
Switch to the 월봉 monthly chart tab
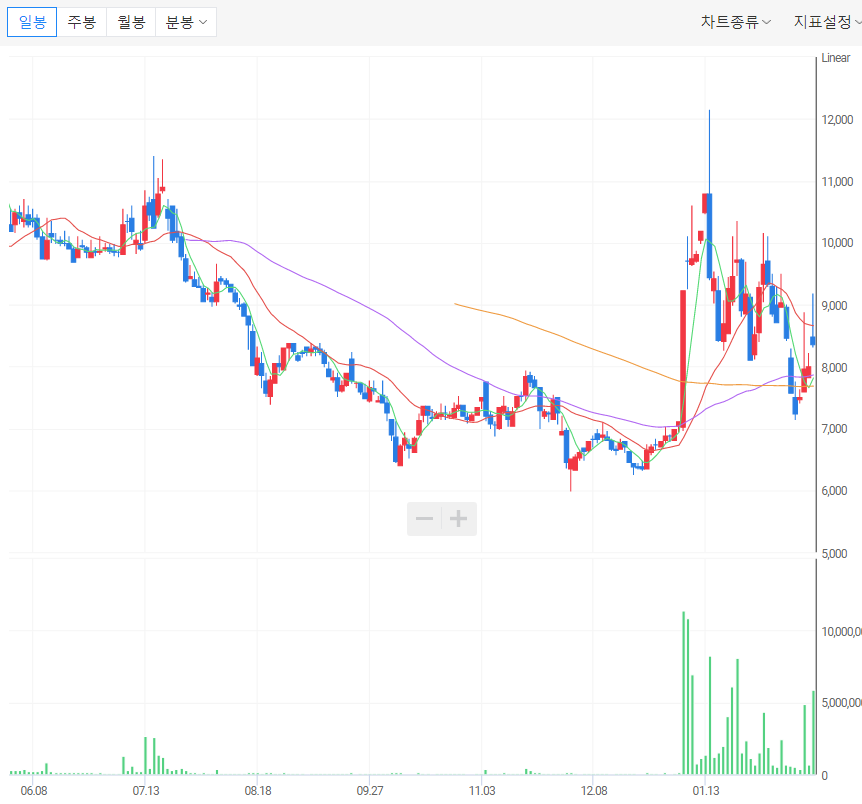tap(131, 22)
